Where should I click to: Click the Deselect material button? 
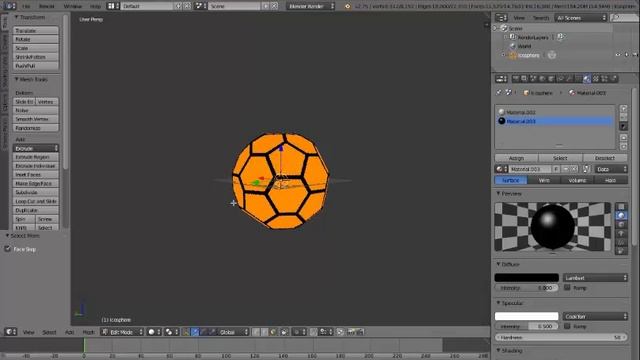pos(605,158)
